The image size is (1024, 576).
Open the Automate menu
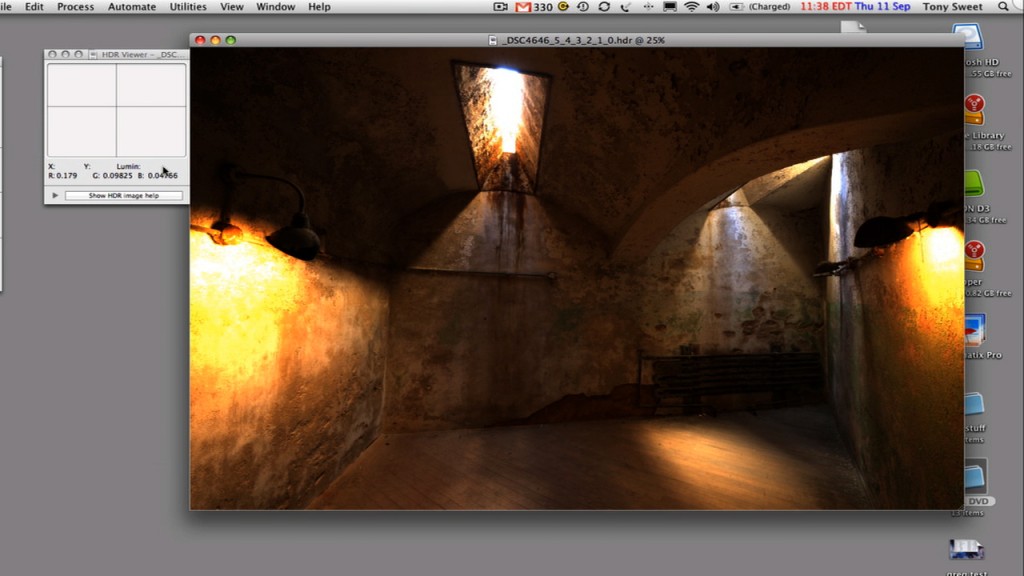132,7
